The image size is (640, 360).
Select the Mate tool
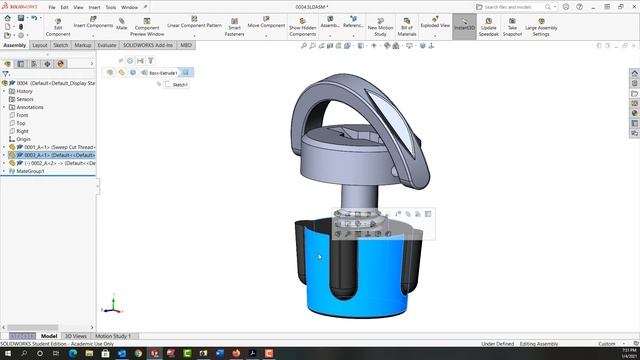(122, 24)
